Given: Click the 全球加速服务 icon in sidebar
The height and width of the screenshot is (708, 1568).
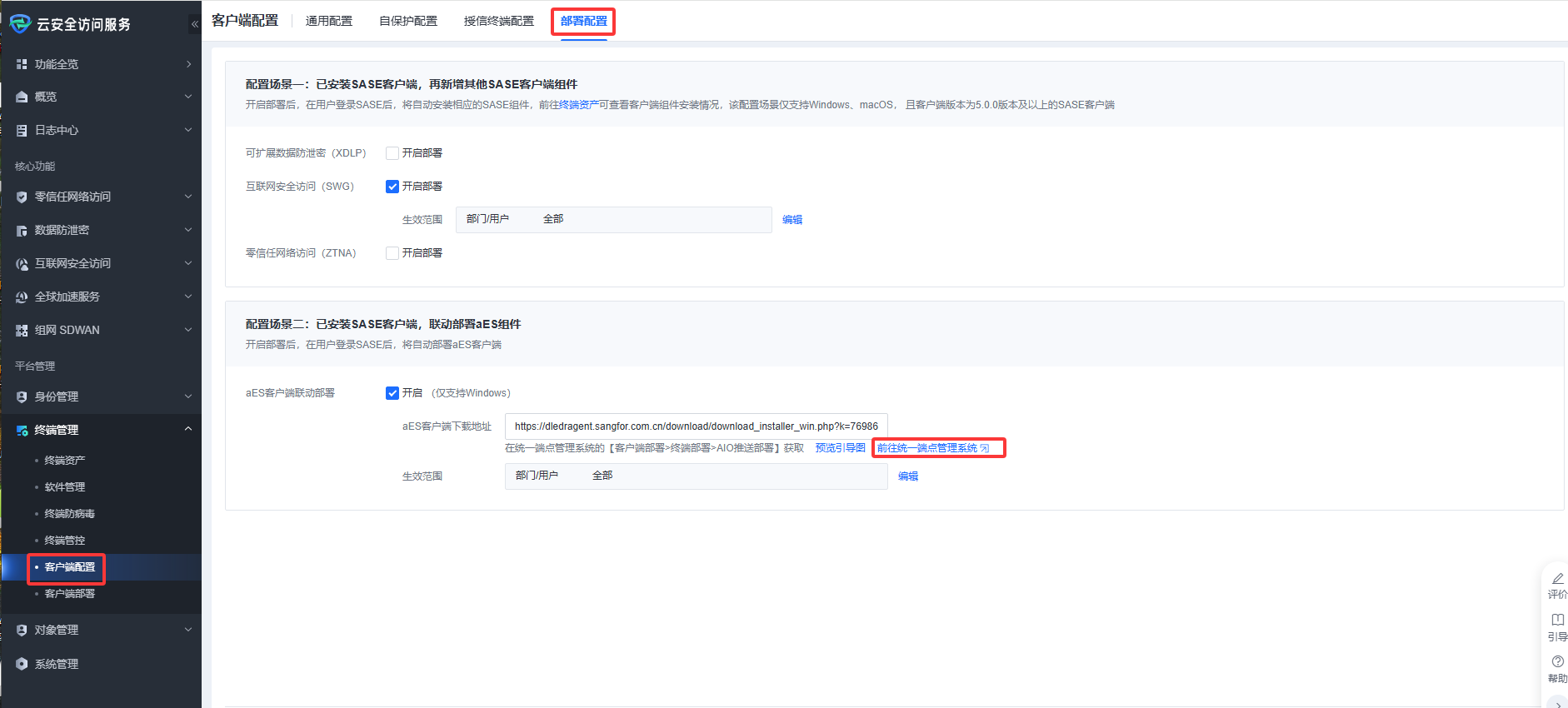Looking at the screenshot, I should coord(22,297).
